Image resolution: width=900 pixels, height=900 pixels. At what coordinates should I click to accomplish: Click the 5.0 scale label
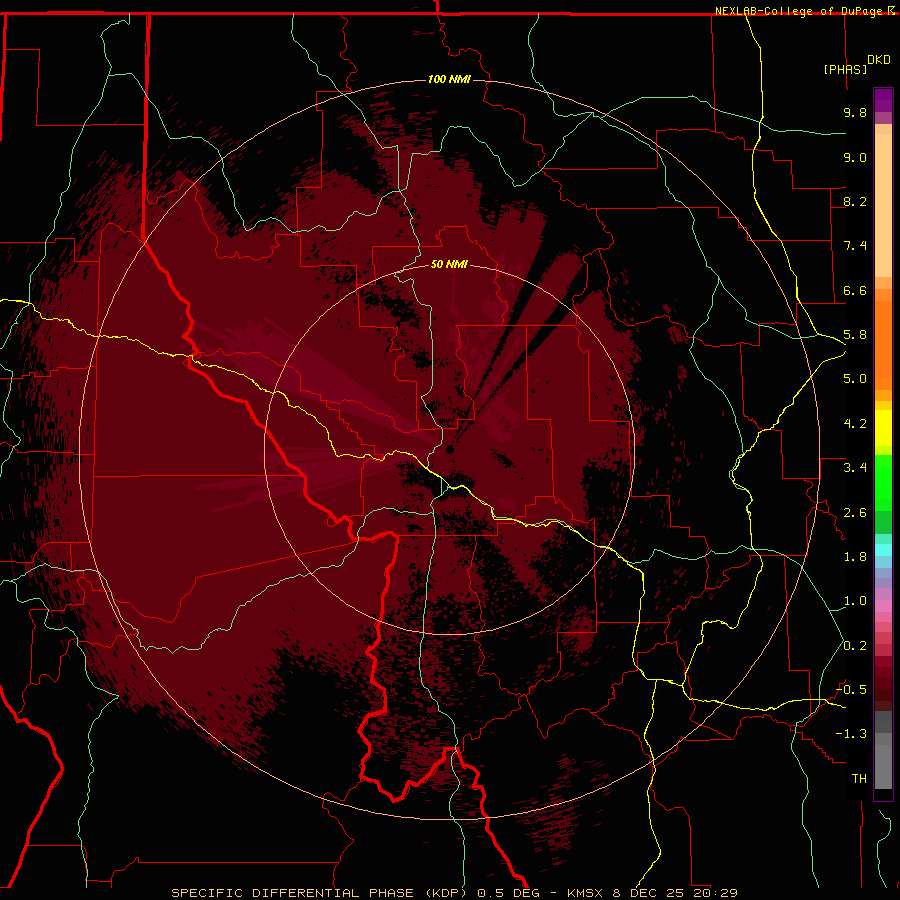coord(855,379)
